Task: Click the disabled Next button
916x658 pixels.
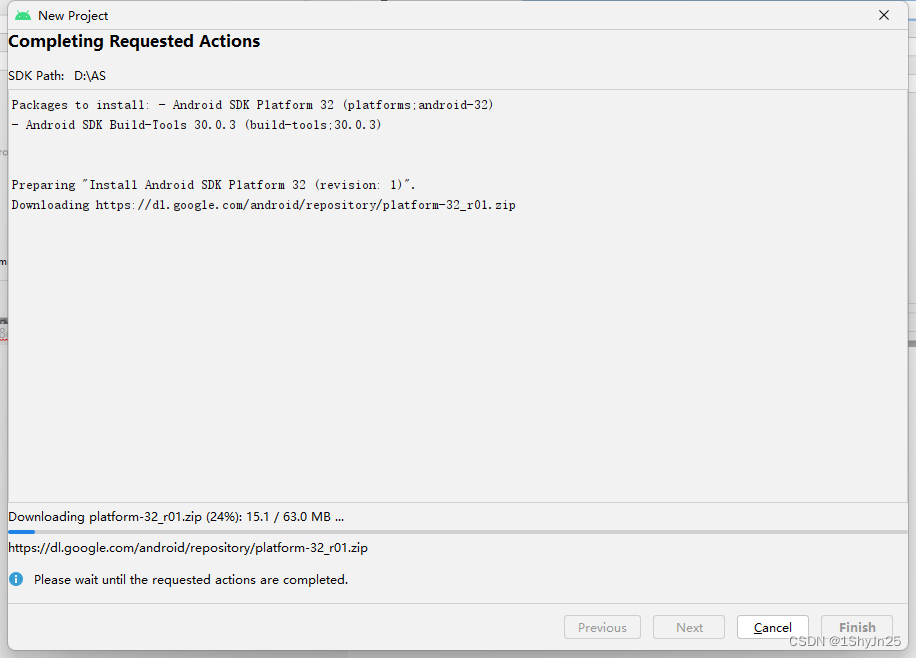Action: click(x=688, y=627)
